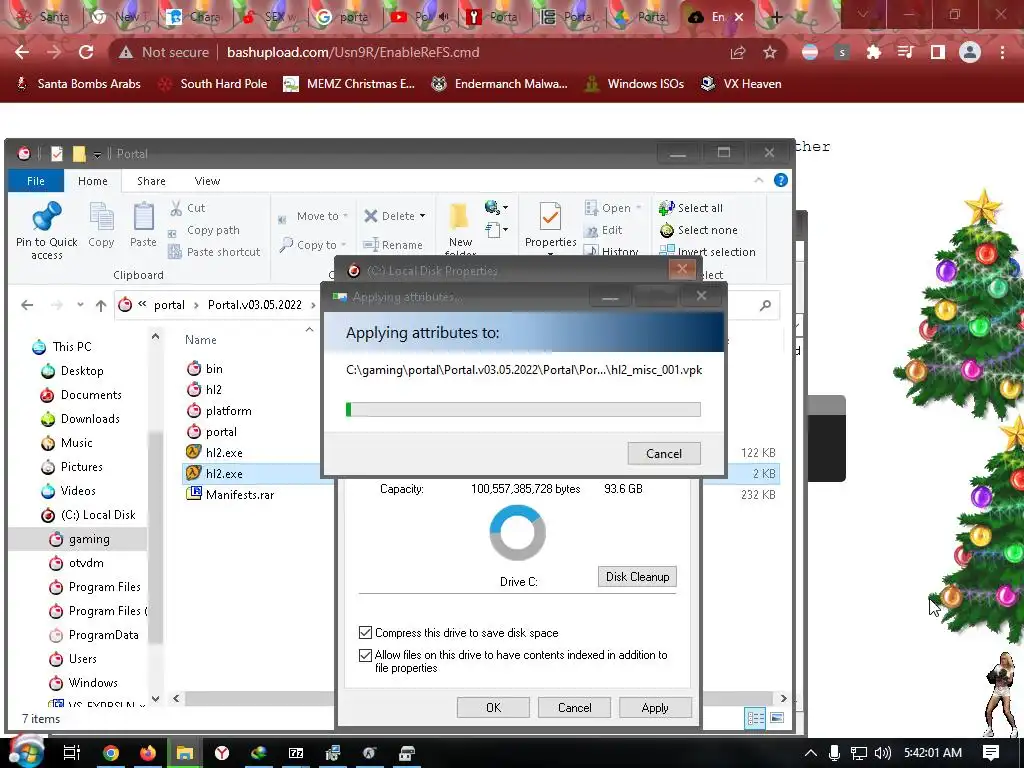Screen dimensions: 1024x768
Task: Click OK in Local Disk Properties
Action: click(493, 708)
